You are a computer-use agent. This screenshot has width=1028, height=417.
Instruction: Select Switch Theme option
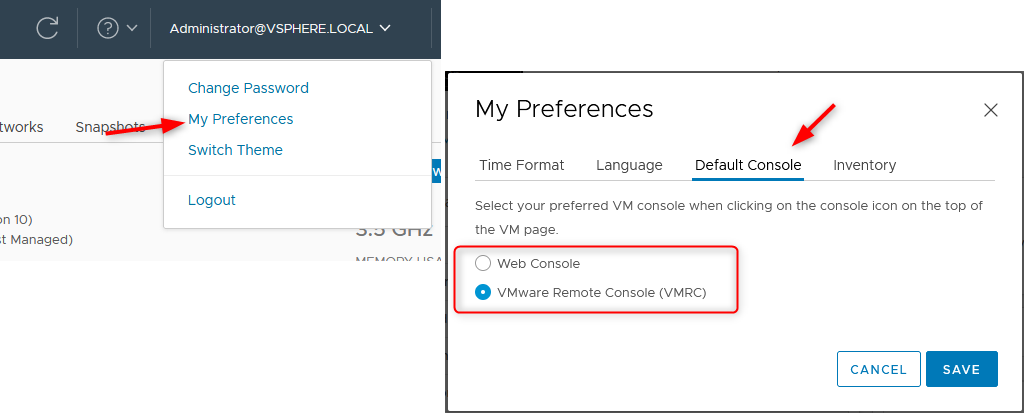point(235,149)
